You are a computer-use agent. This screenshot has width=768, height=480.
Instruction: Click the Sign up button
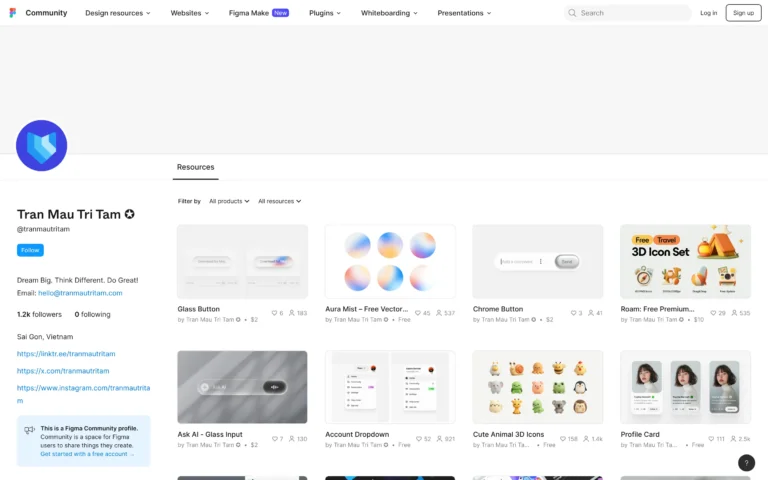coord(743,13)
